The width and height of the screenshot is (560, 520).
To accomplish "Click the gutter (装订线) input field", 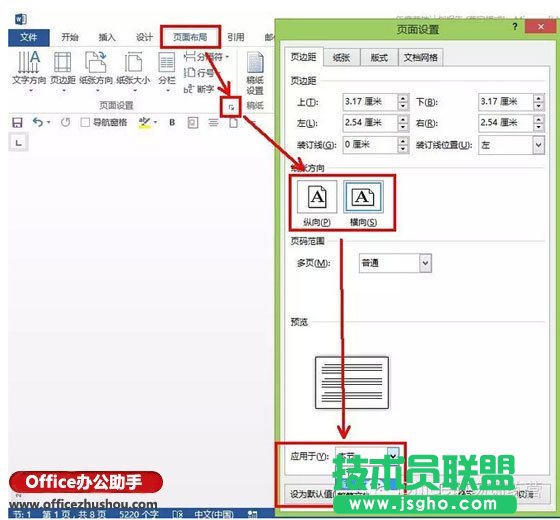I will [x=370, y=145].
